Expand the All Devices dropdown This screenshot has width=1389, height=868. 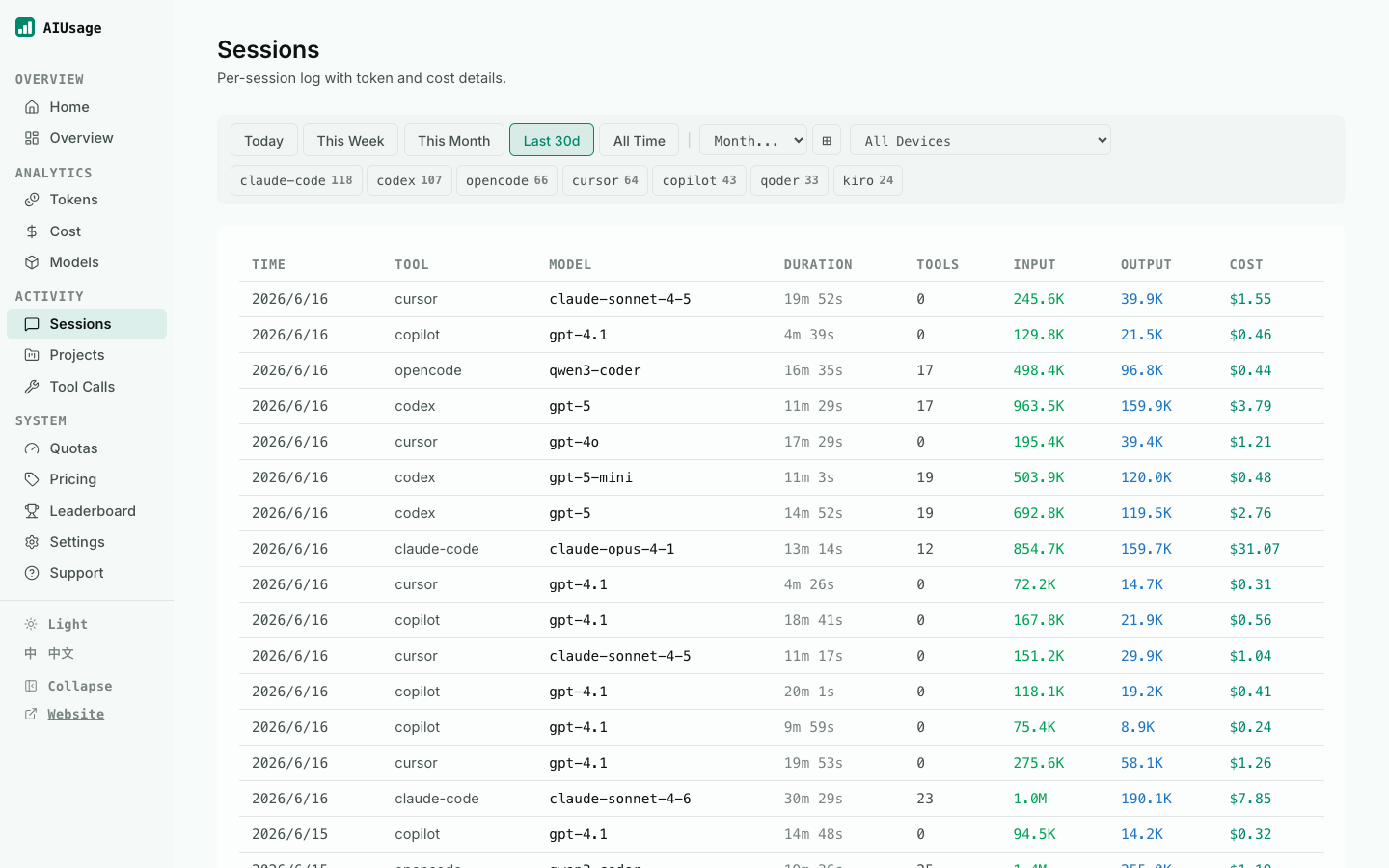tap(980, 141)
